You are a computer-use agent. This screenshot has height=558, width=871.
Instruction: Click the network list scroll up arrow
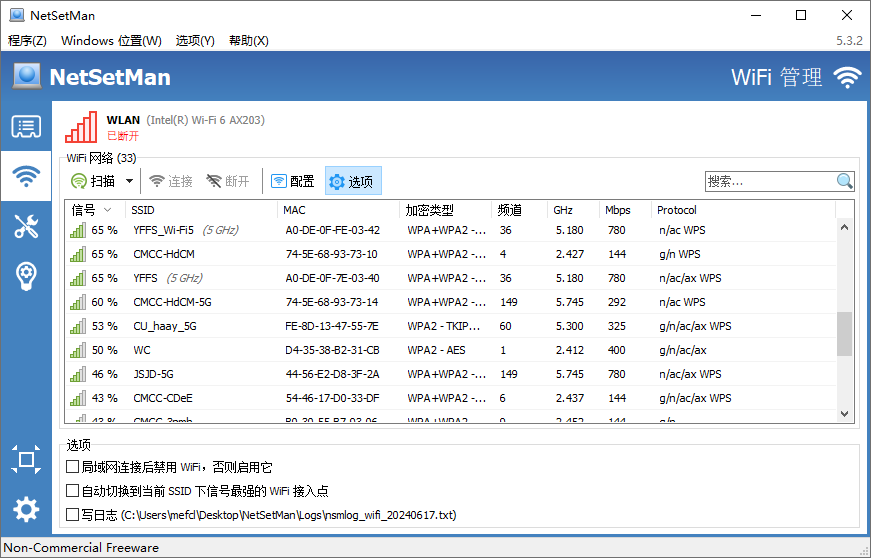(844, 227)
